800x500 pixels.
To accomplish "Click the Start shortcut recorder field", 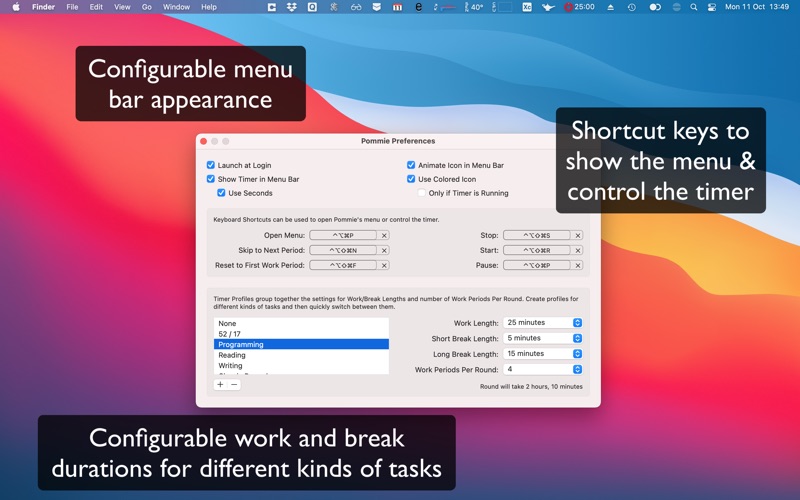I will tap(537, 250).
